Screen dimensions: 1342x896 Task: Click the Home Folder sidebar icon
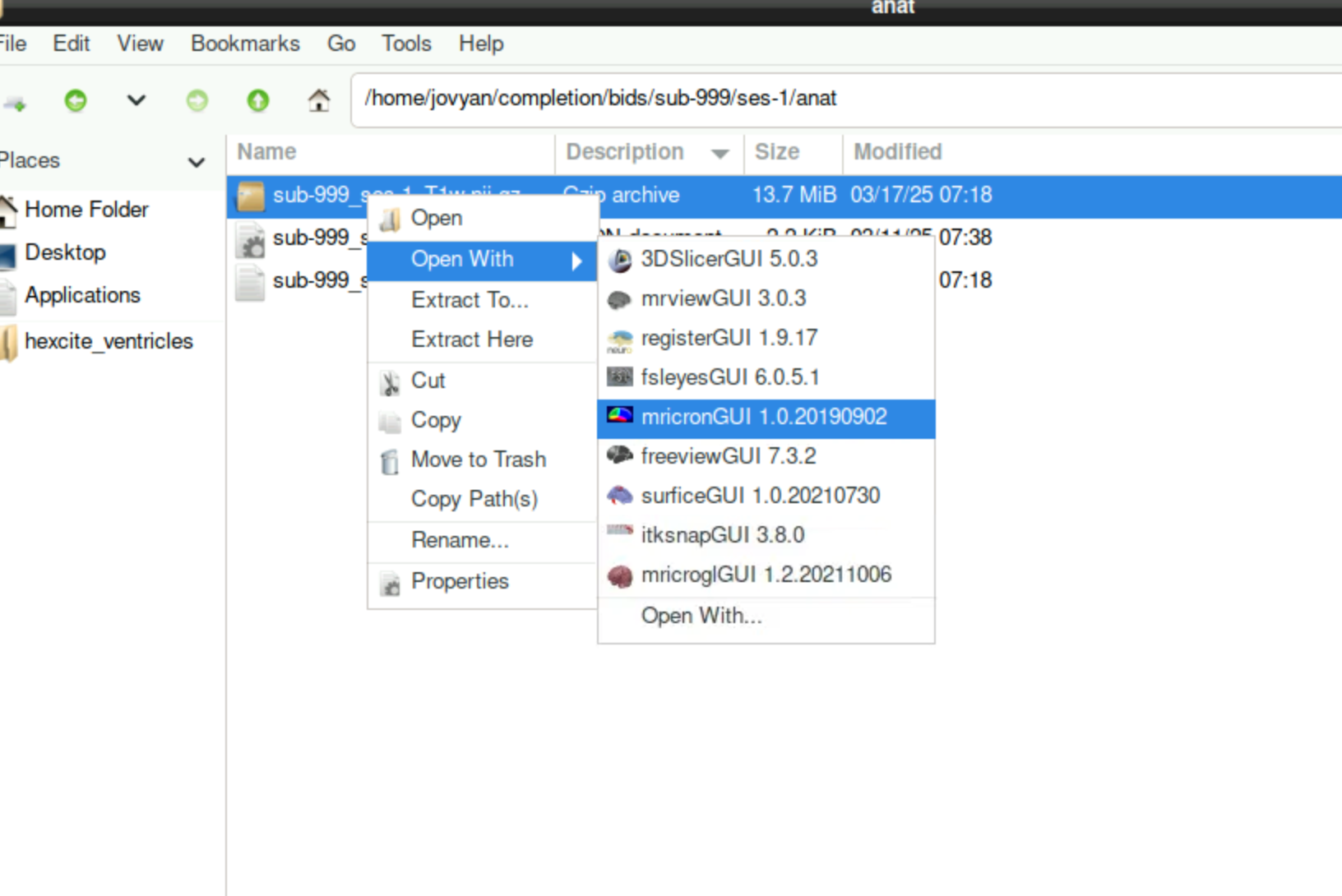pos(7,210)
